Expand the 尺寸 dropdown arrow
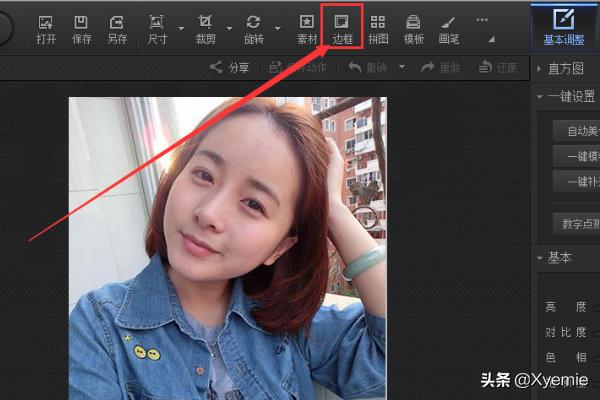 (181, 28)
